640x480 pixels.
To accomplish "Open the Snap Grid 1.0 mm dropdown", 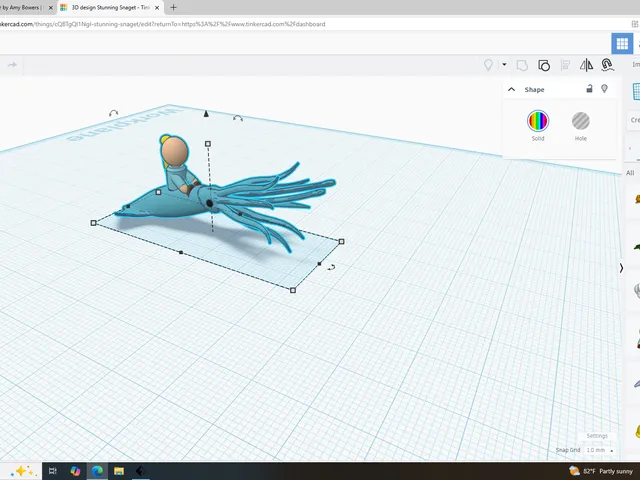I will 599,450.
